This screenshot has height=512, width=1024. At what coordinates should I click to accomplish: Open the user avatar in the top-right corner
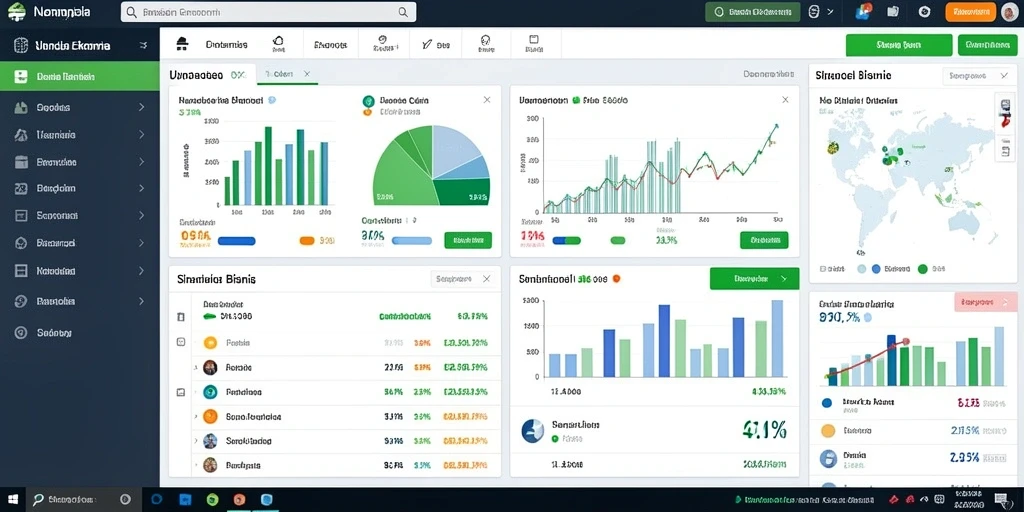tap(1009, 12)
